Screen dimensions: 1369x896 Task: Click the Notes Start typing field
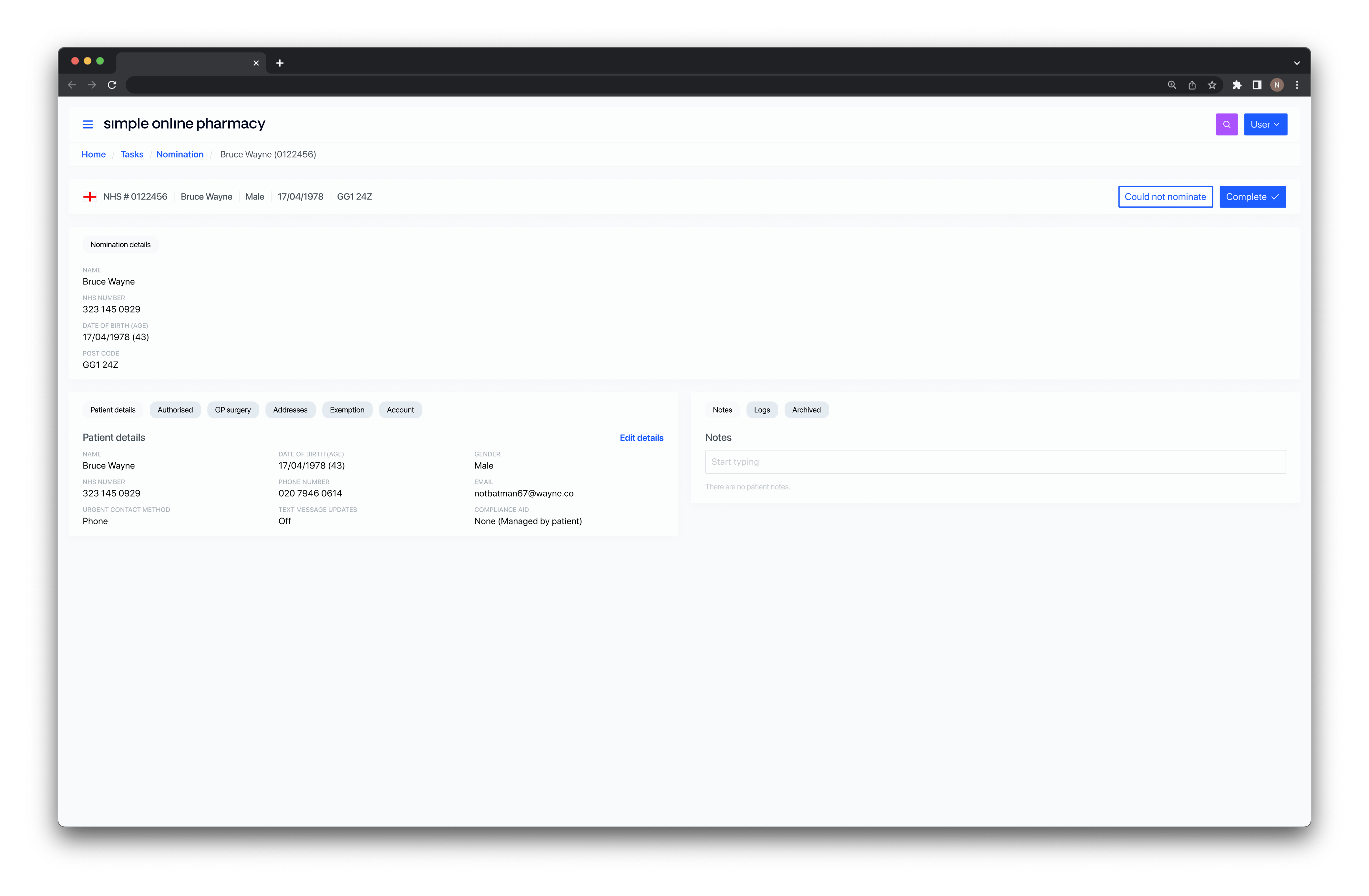tap(995, 462)
